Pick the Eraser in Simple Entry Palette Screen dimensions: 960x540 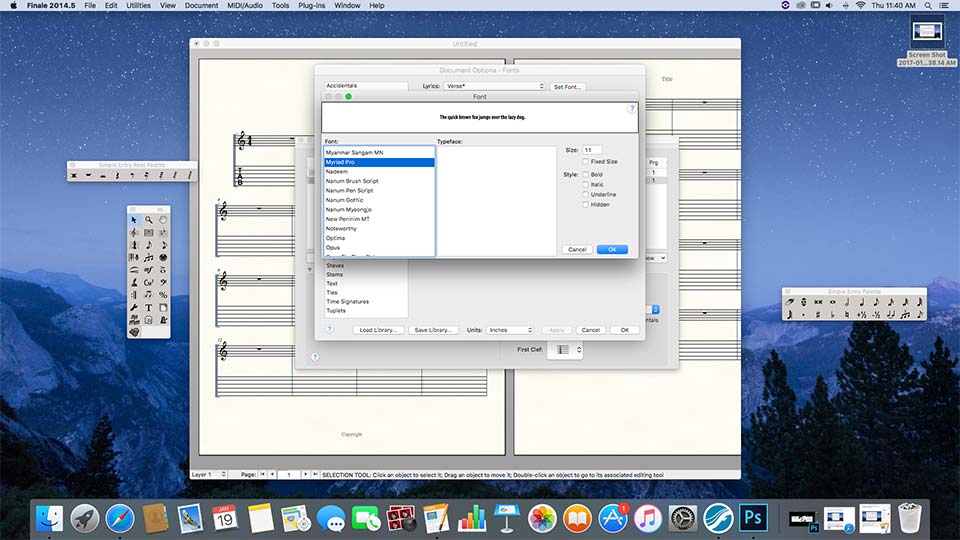790,302
